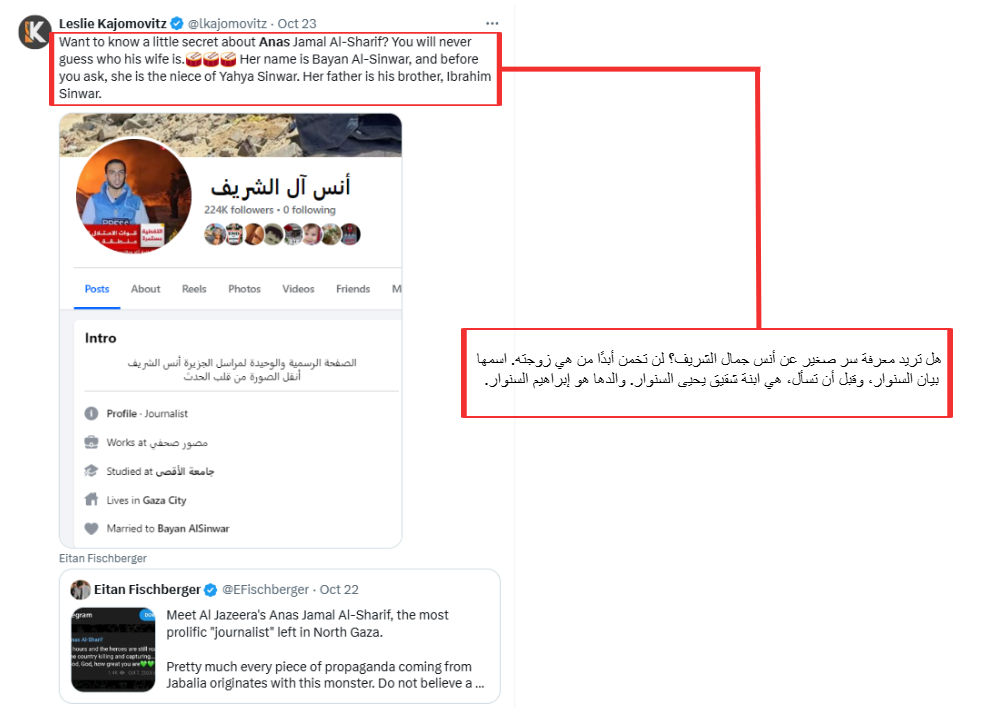Open the About tab
988x720 pixels.
point(146,289)
